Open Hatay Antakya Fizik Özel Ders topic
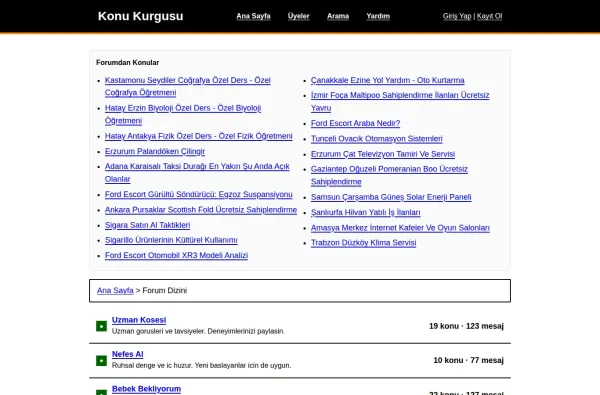Viewport: 600px width, 395px height. tap(199, 136)
